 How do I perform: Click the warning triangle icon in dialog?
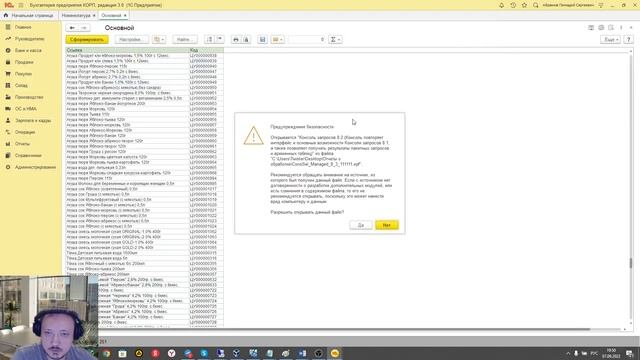click(253, 136)
